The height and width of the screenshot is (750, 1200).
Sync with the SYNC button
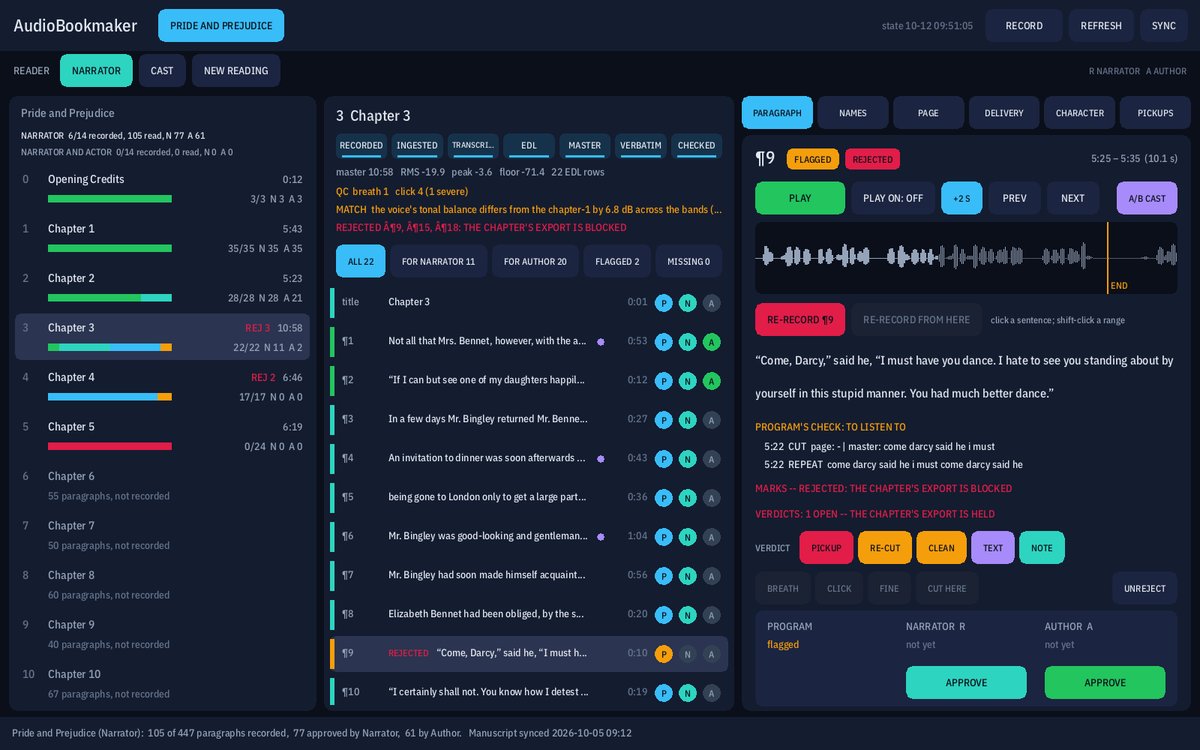coord(1164,26)
